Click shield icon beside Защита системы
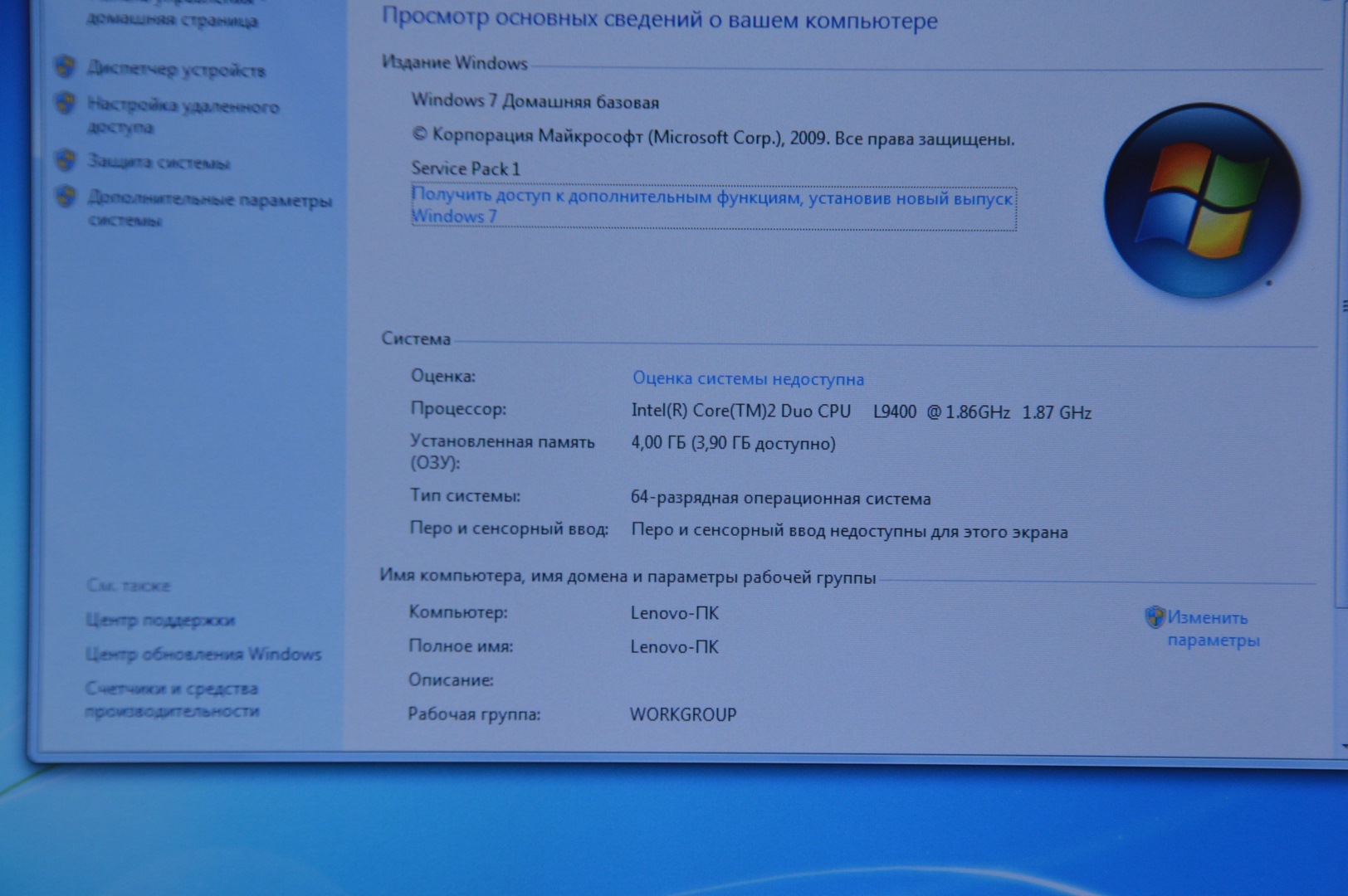This screenshot has width=1348, height=896. coord(65,159)
